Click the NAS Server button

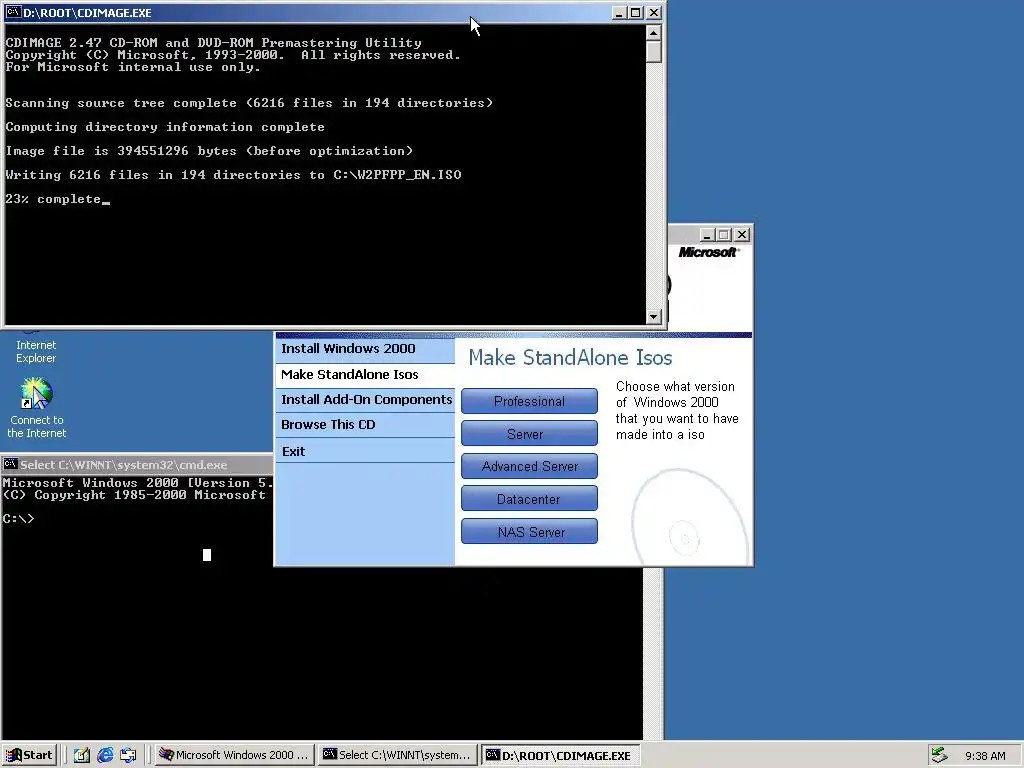(x=529, y=532)
